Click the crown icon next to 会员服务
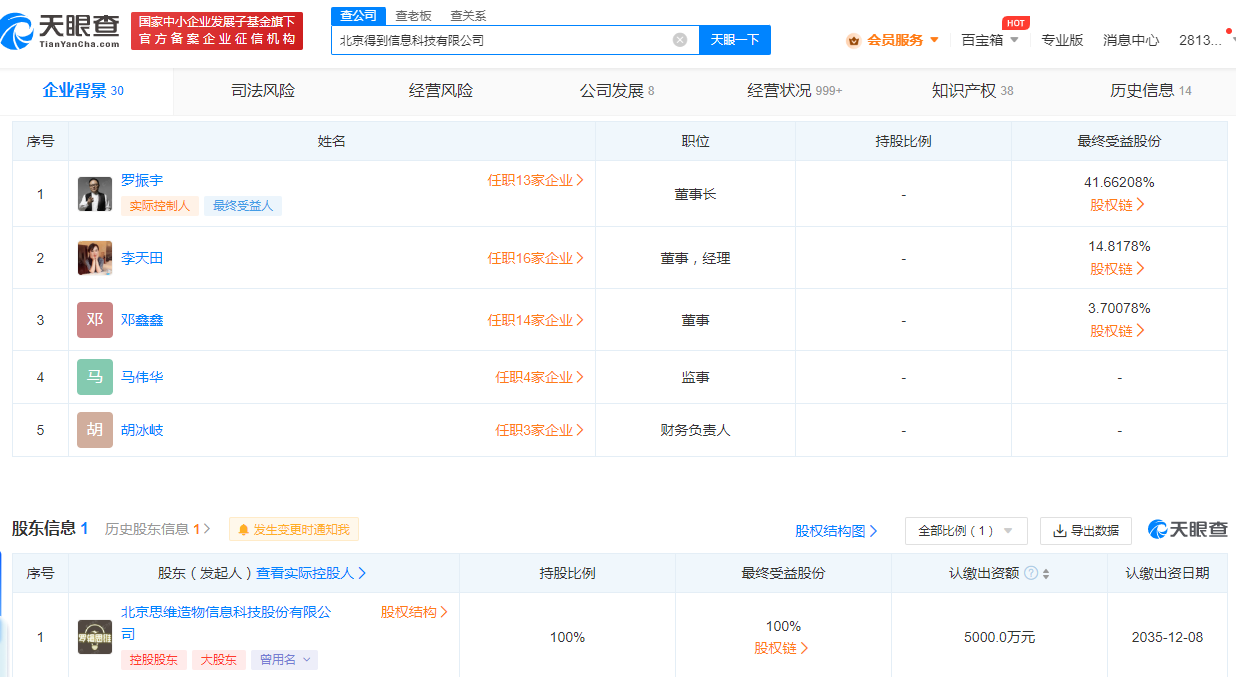The width and height of the screenshot is (1236, 677). 853,39
